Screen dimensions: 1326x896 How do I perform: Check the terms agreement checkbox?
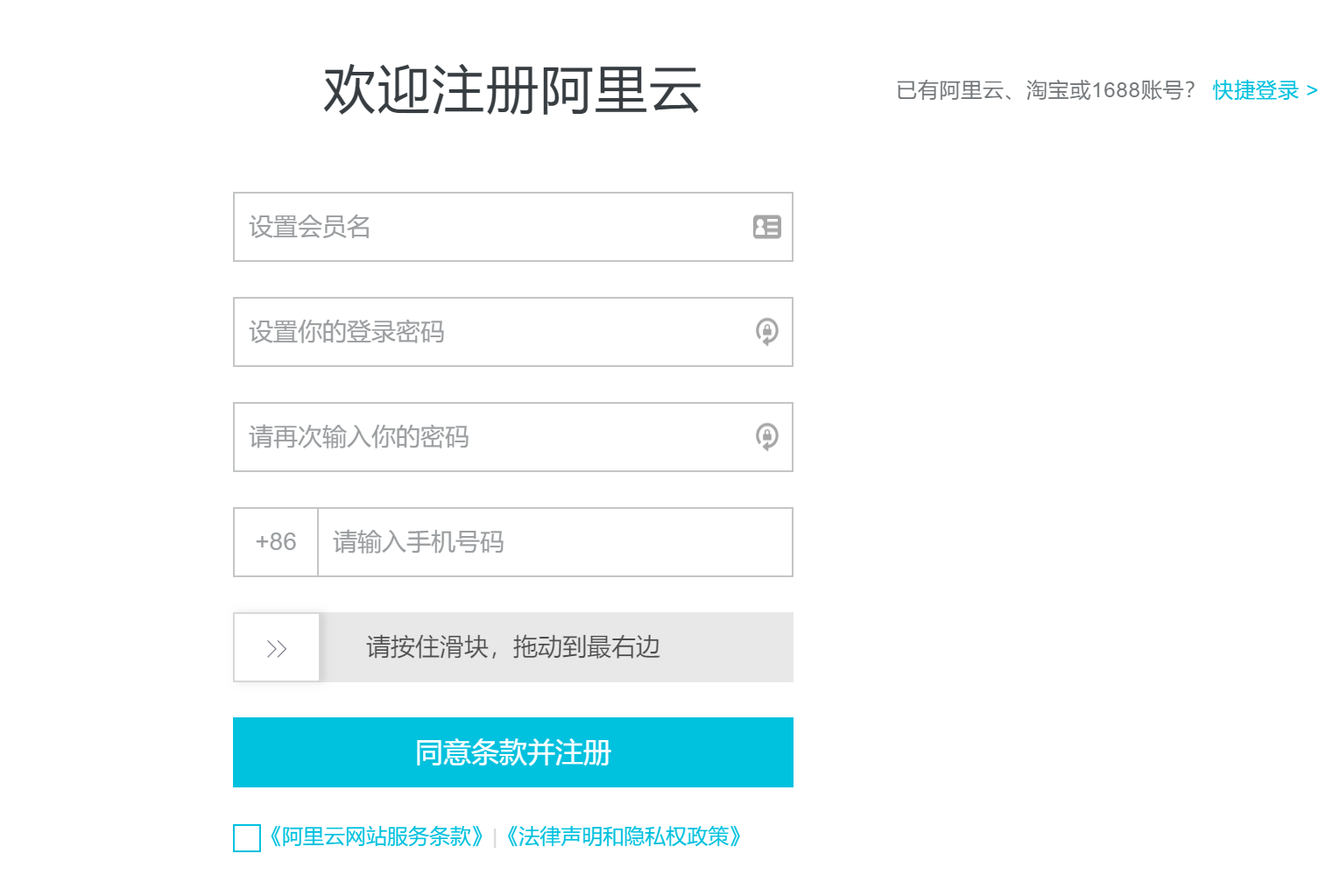tap(247, 838)
